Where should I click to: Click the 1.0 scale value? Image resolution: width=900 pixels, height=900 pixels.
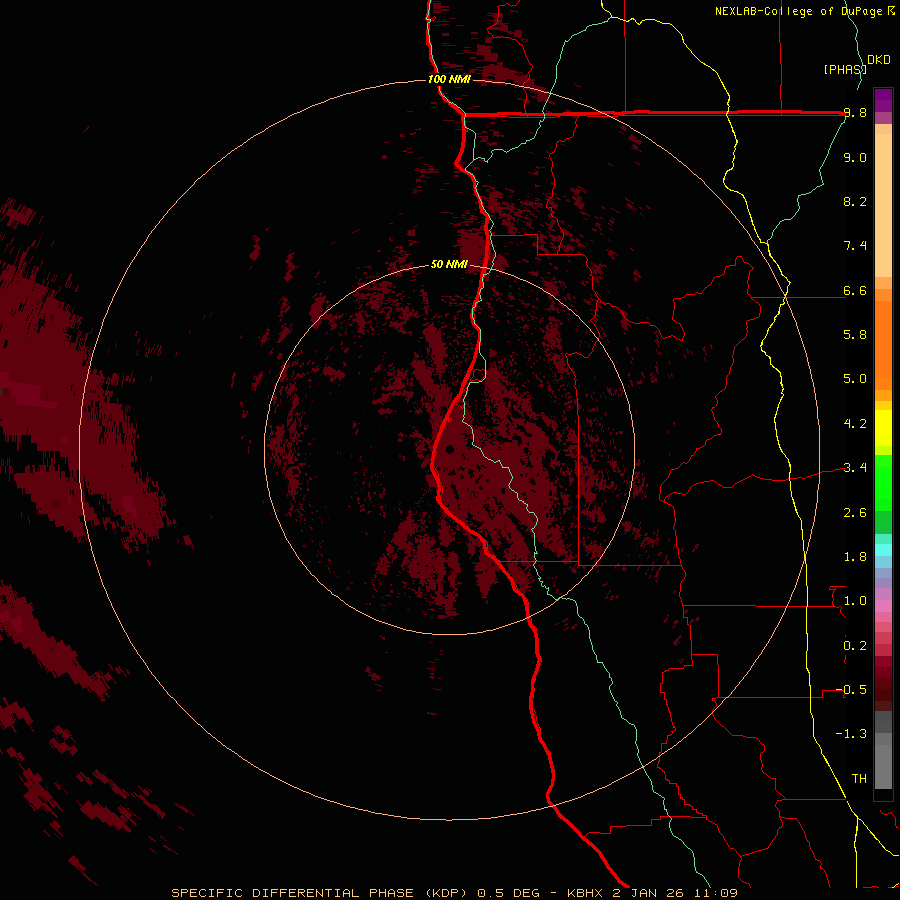[855, 601]
